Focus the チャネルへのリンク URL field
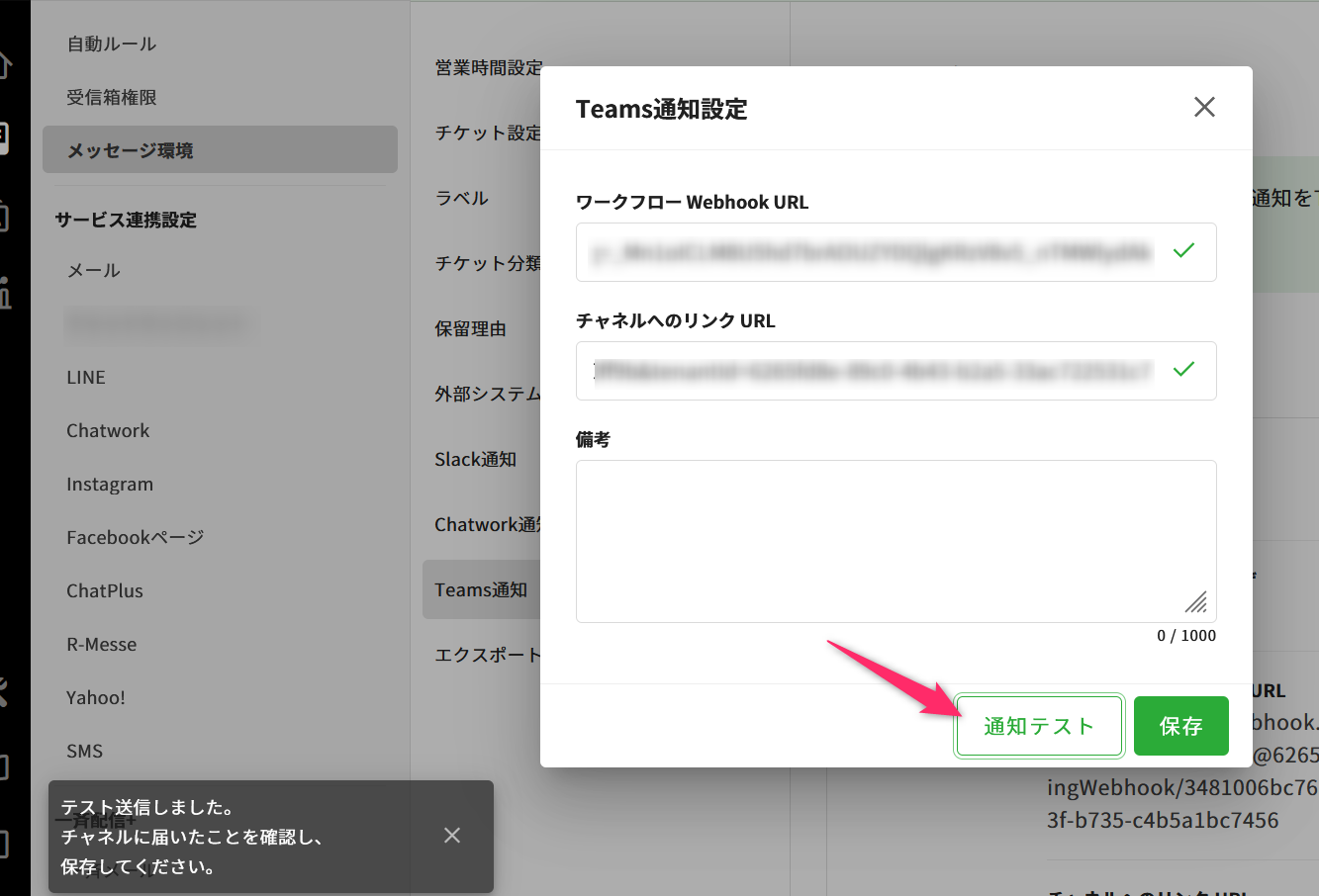Viewport: 1319px width, 896px height. click(x=896, y=371)
